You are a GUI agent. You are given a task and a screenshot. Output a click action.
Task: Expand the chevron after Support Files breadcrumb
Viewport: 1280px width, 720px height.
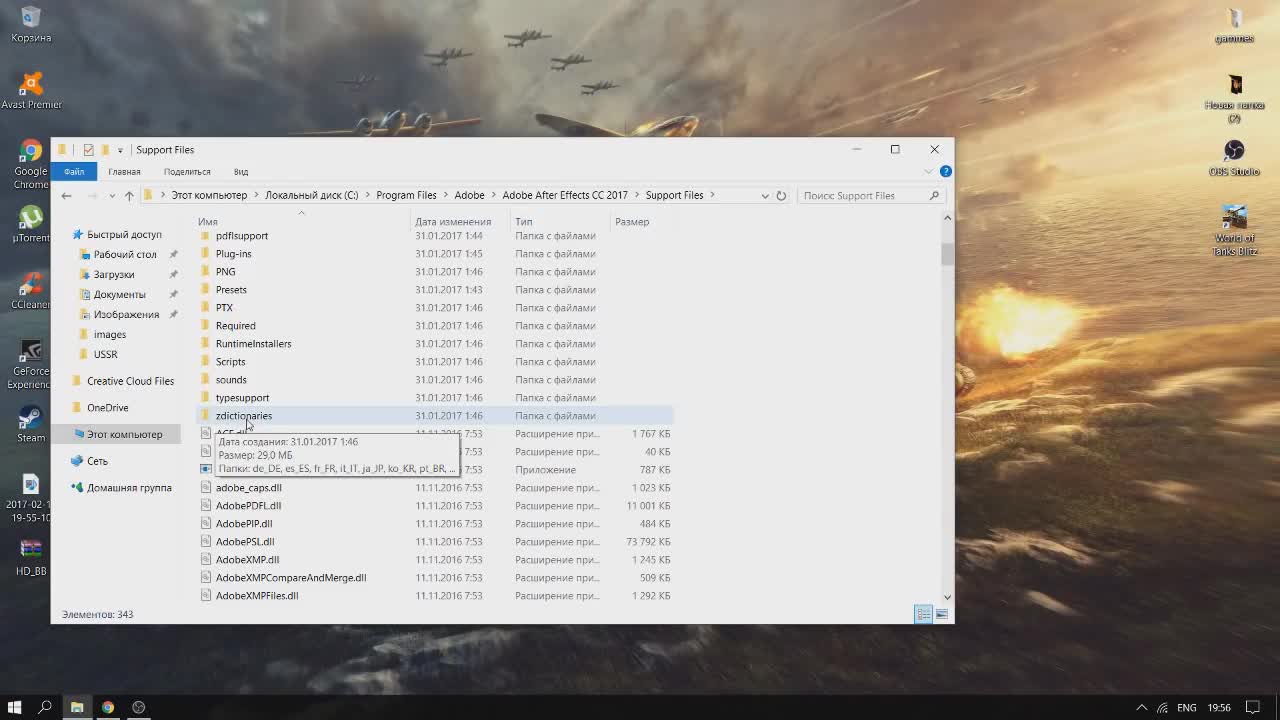coord(713,195)
